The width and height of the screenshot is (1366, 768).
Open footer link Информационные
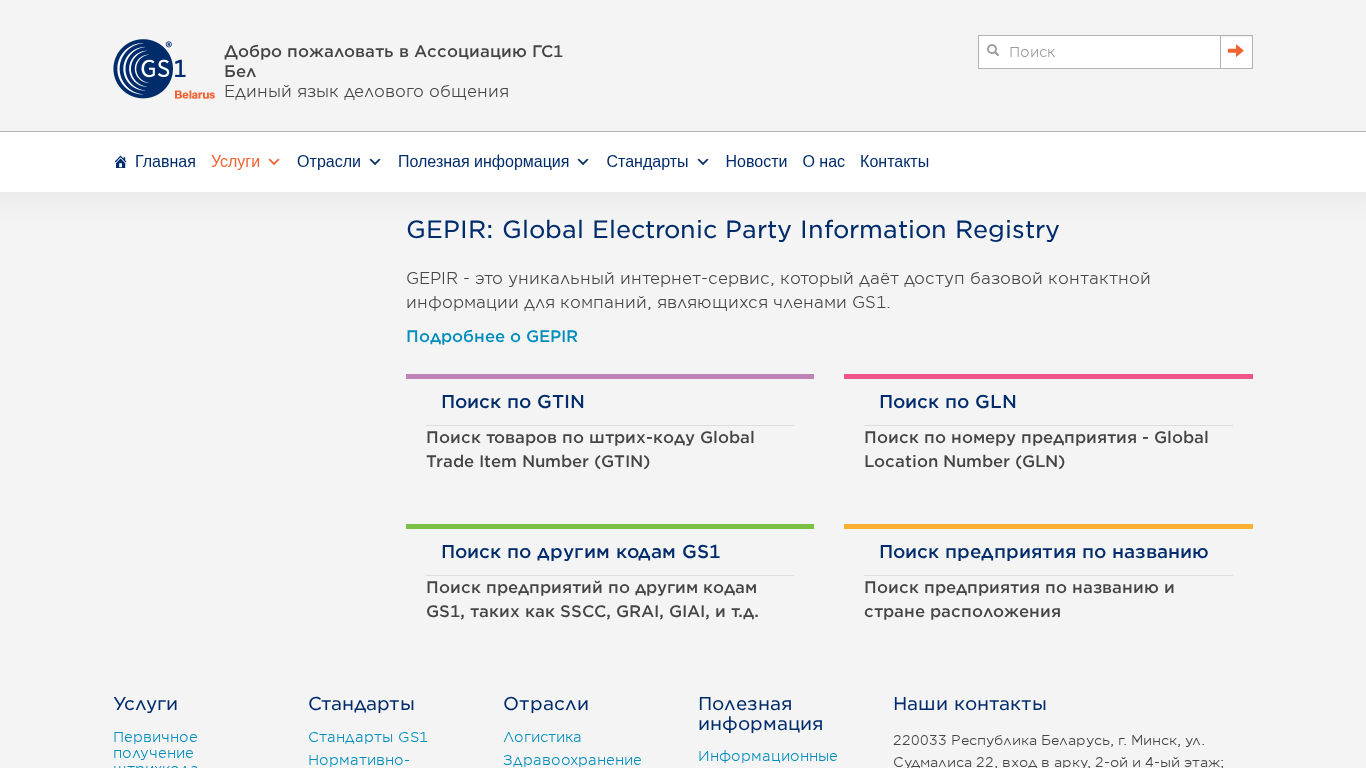pos(768,756)
